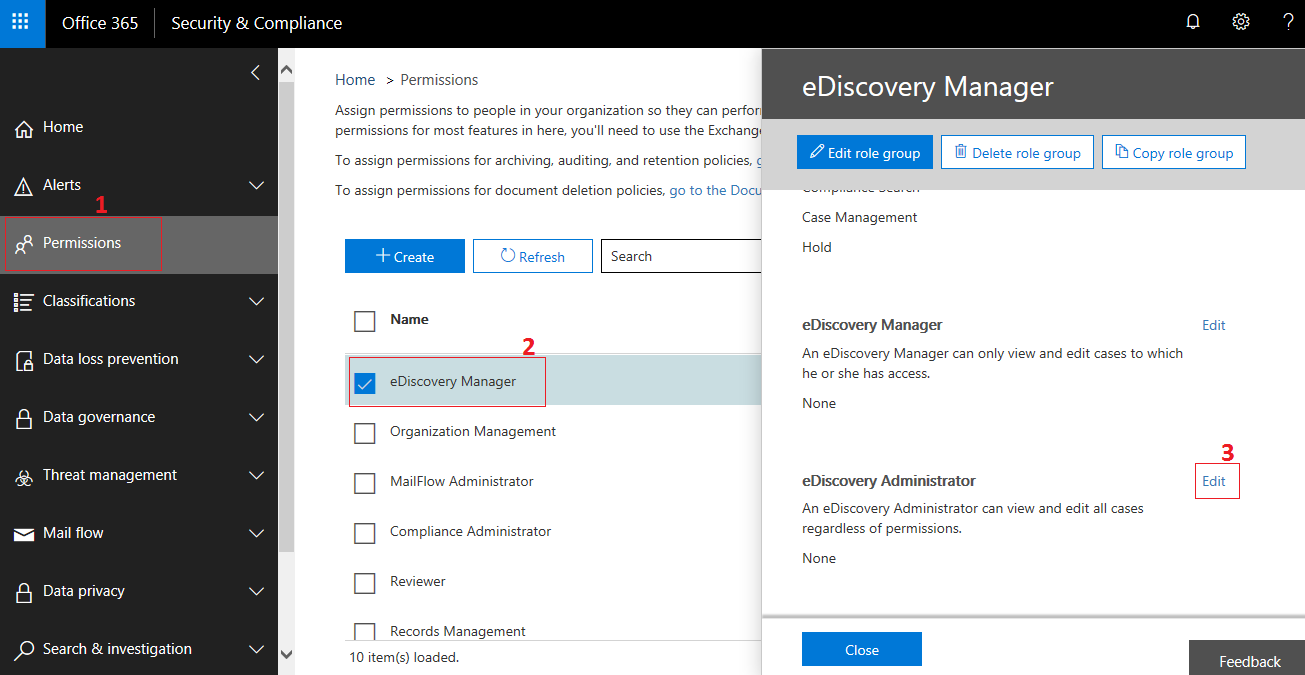Viewport: 1305px width, 675px height.
Task: Expand the Alerts menu chevron
Action: click(256, 186)
